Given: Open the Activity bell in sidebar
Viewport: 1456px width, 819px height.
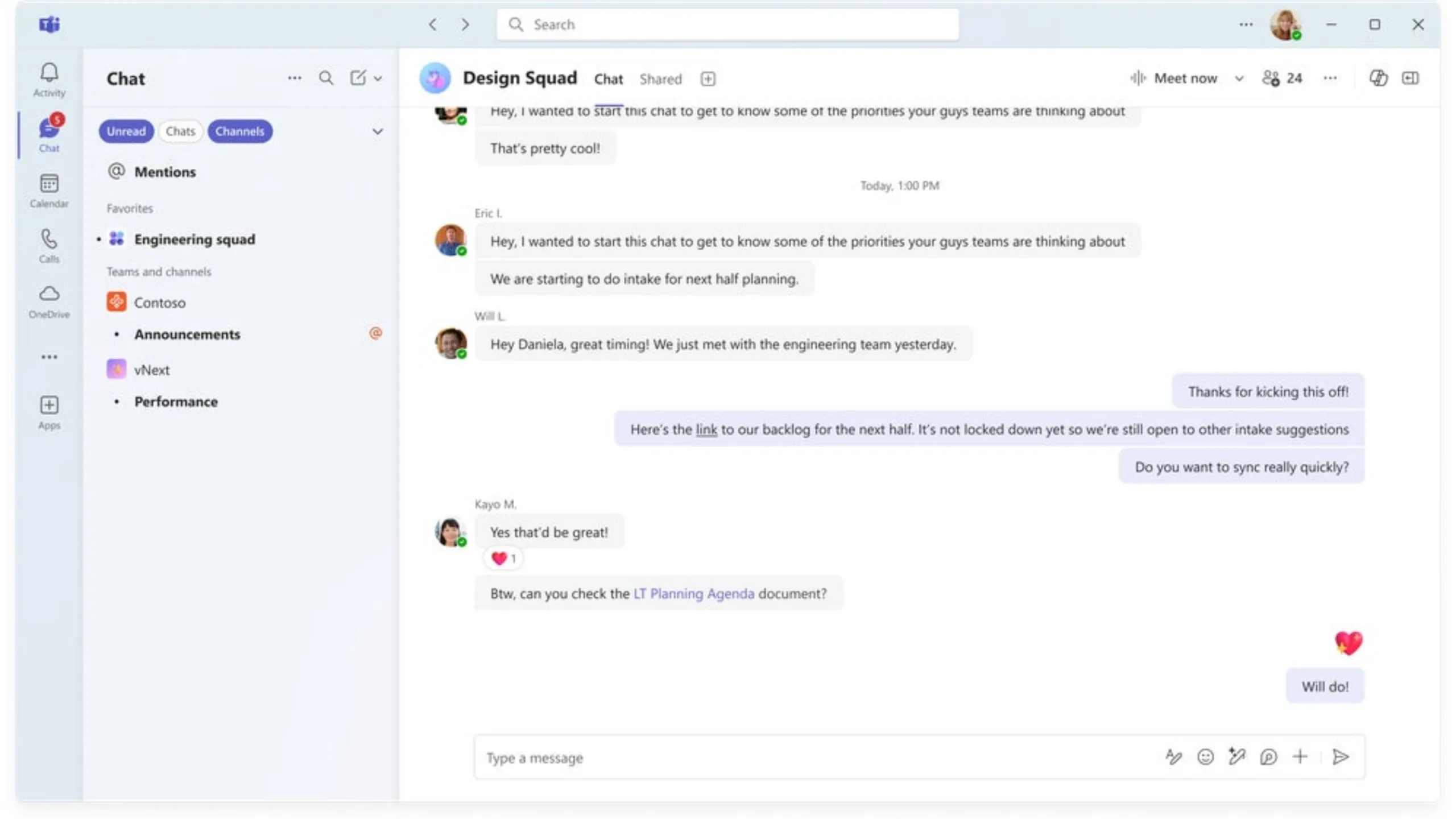Looking at the screenshot, I should (49, 79).
